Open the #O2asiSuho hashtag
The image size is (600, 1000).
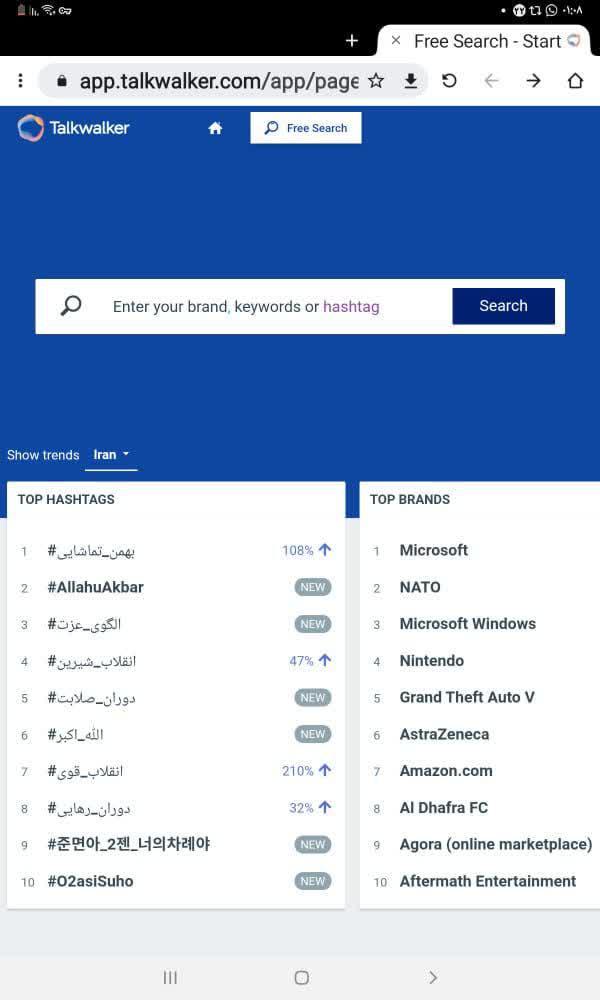point(91,881)
